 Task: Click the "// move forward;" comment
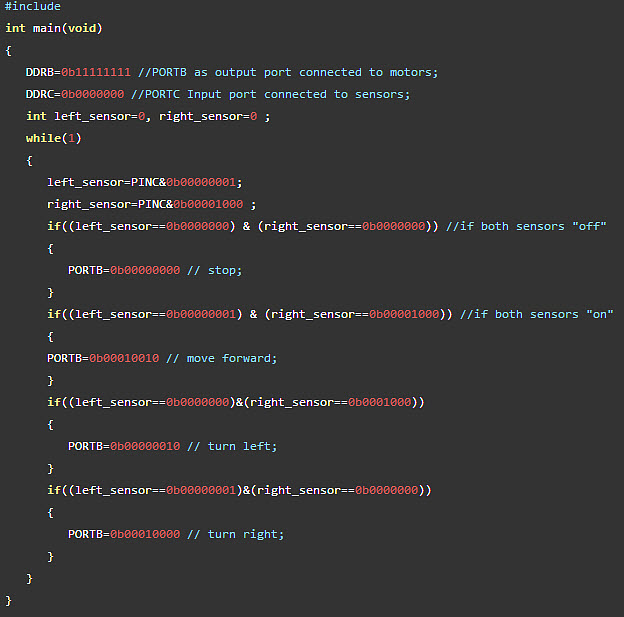pyautogui.click(x=221, y=358)
